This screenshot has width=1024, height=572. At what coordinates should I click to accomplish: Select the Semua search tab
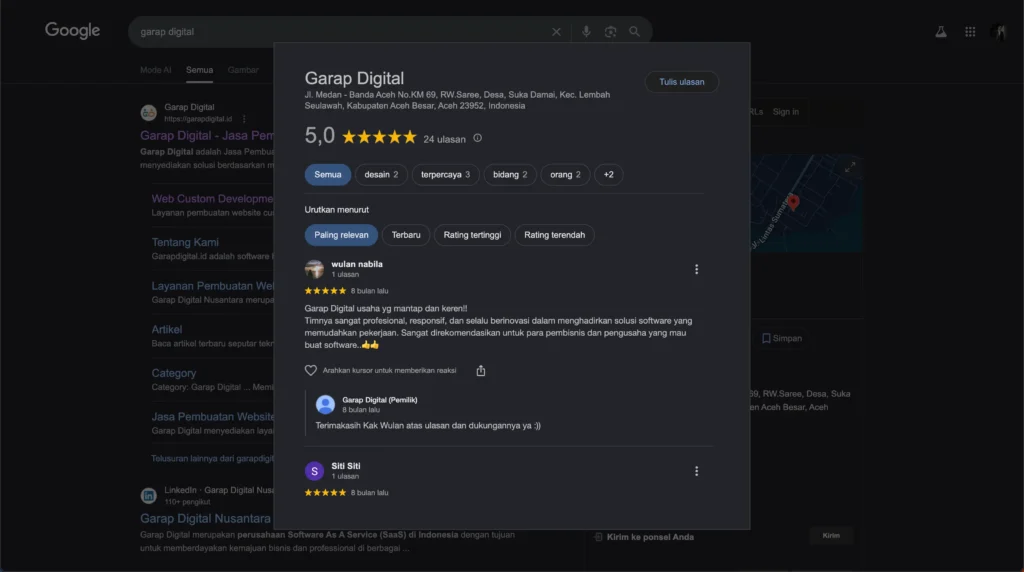click(x=199, y=70)
